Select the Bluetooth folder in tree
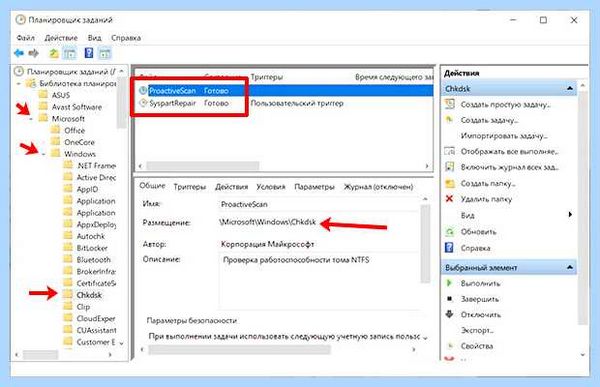The width and height of the screenshot is (600, 387). pos(93,260)
